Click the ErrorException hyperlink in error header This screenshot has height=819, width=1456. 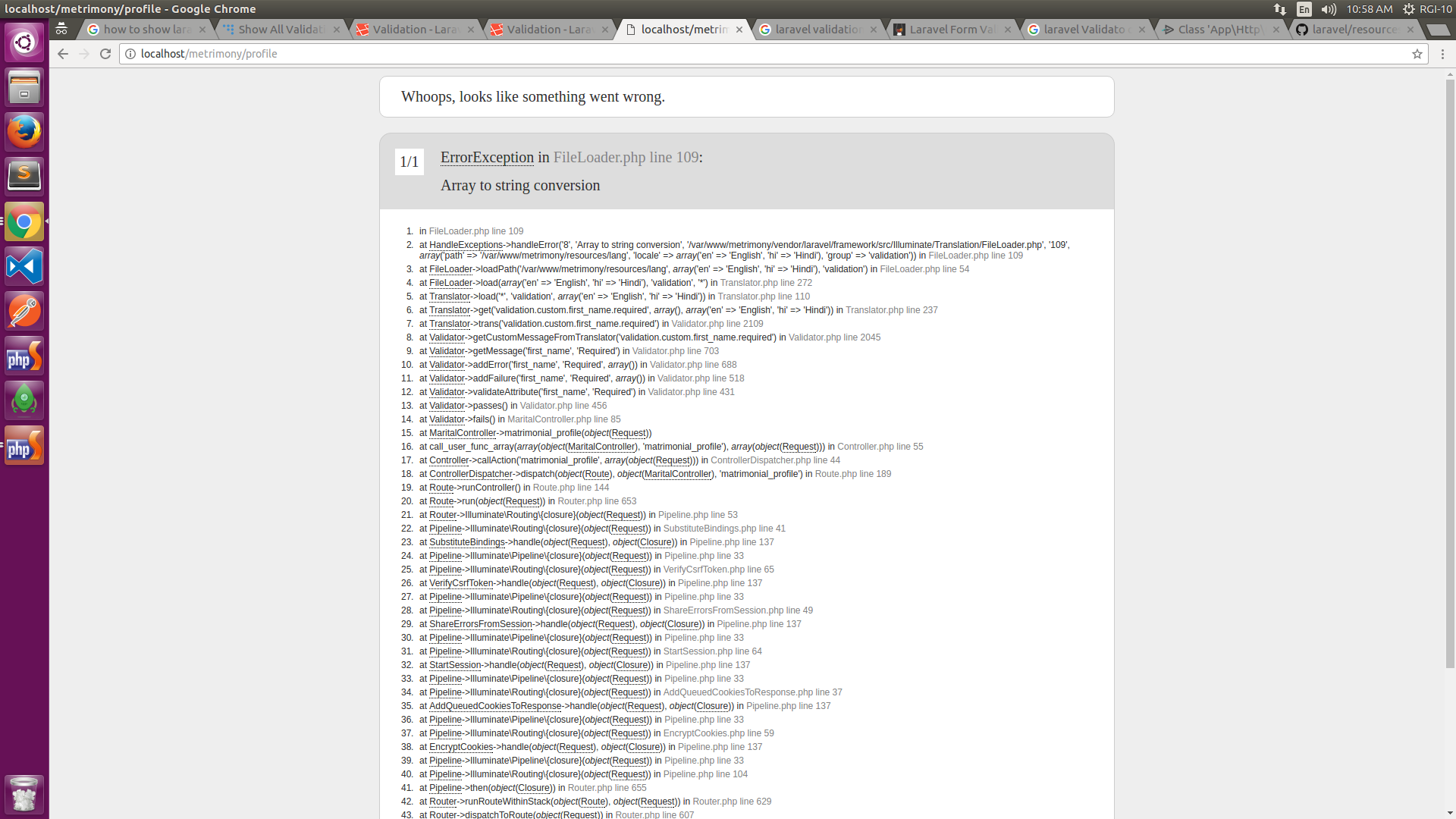tap(487, 157)
